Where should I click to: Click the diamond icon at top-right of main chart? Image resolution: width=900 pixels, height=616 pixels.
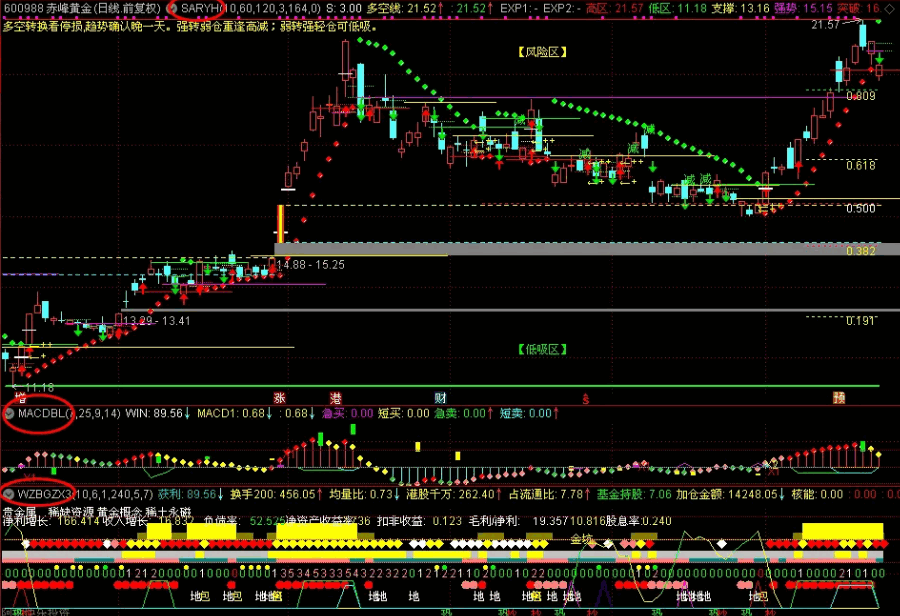tap(889, 9)
